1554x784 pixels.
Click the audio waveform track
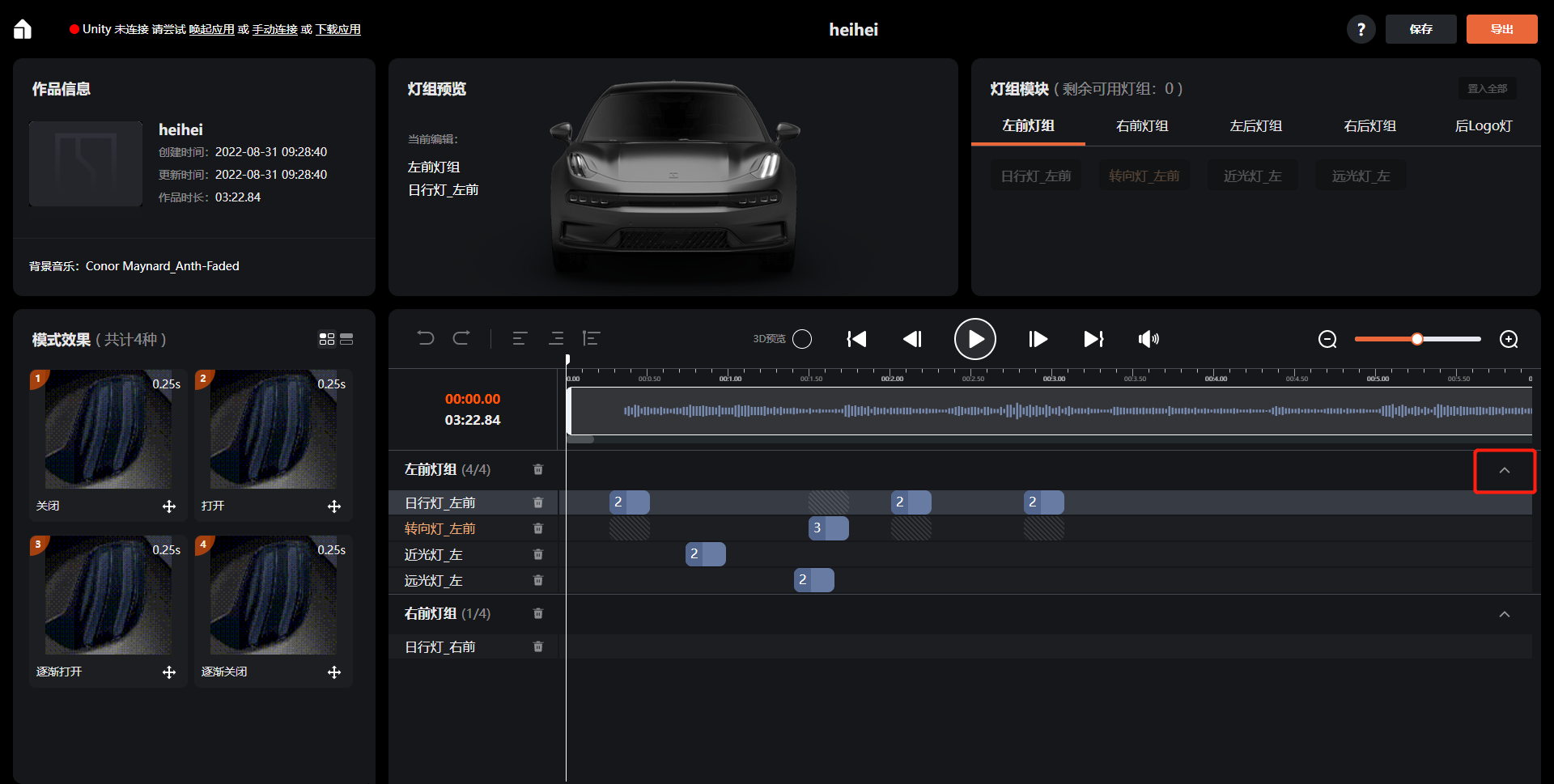coord(1051,411)
